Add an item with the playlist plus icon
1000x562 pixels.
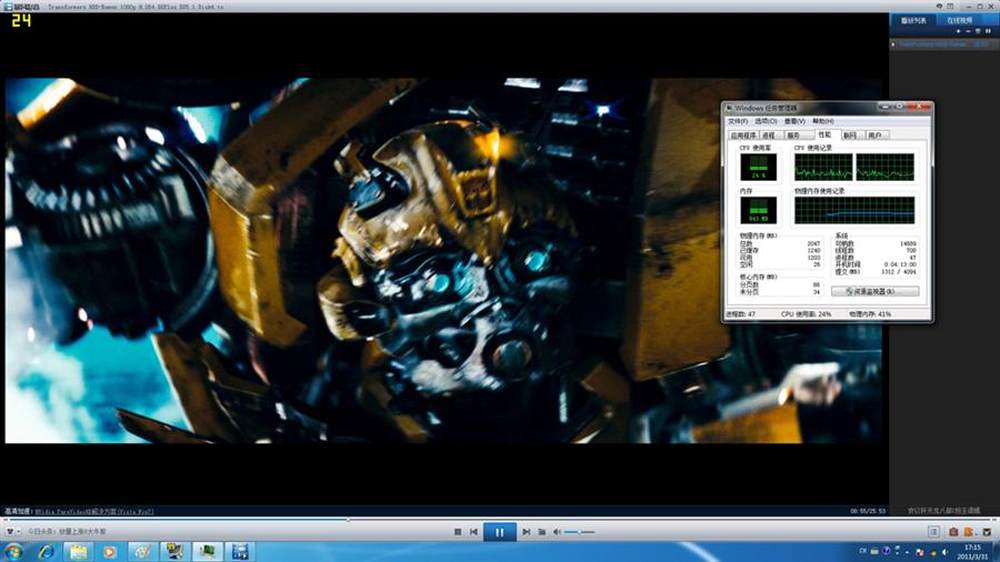pyautogui.click(x=957, y=32)
